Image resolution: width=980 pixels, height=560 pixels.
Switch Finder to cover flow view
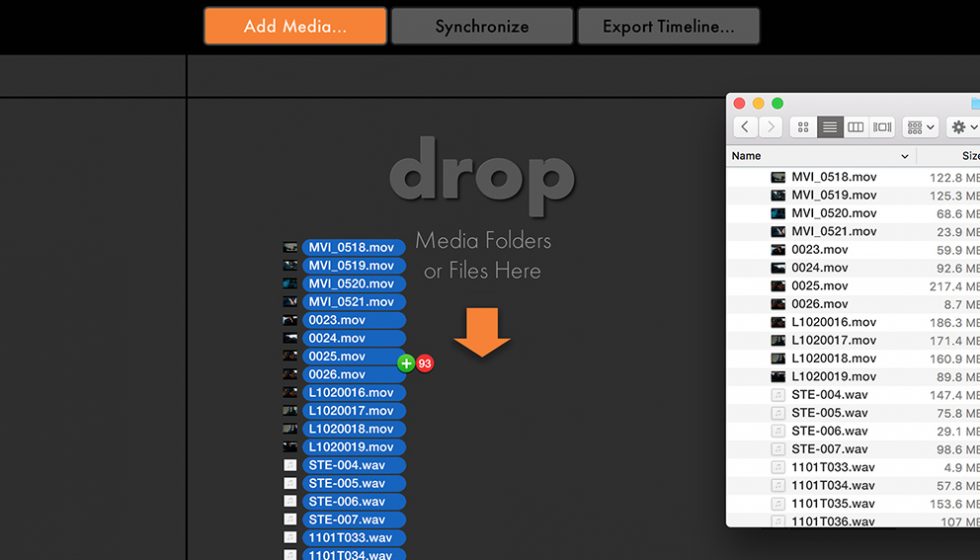coord(882,127)
